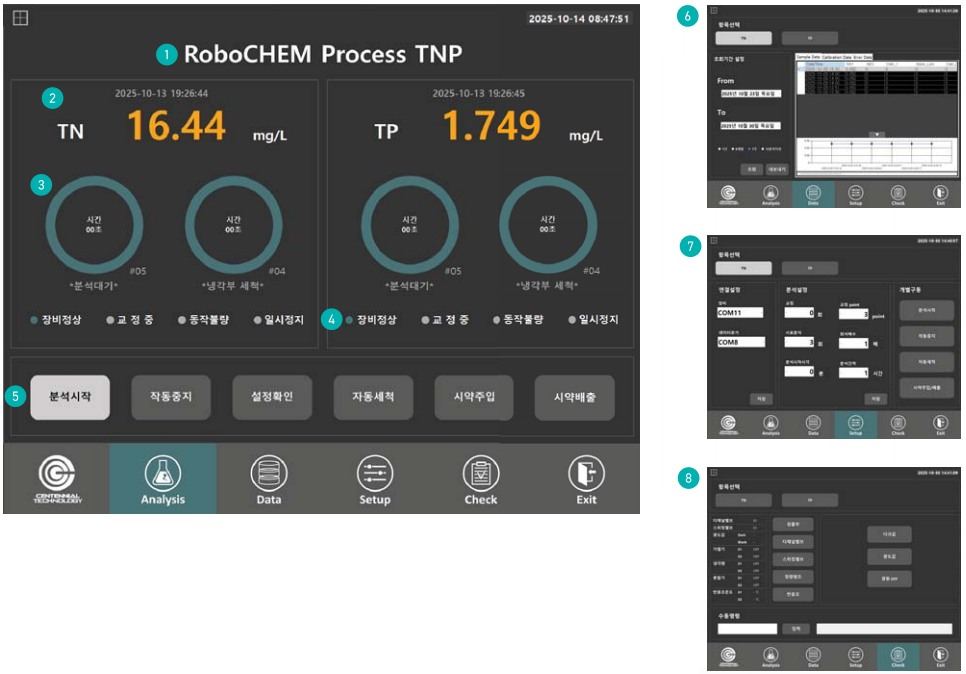
Task: Open the Setup sliders icon on main screen
Action: click(x=375, y=473)
